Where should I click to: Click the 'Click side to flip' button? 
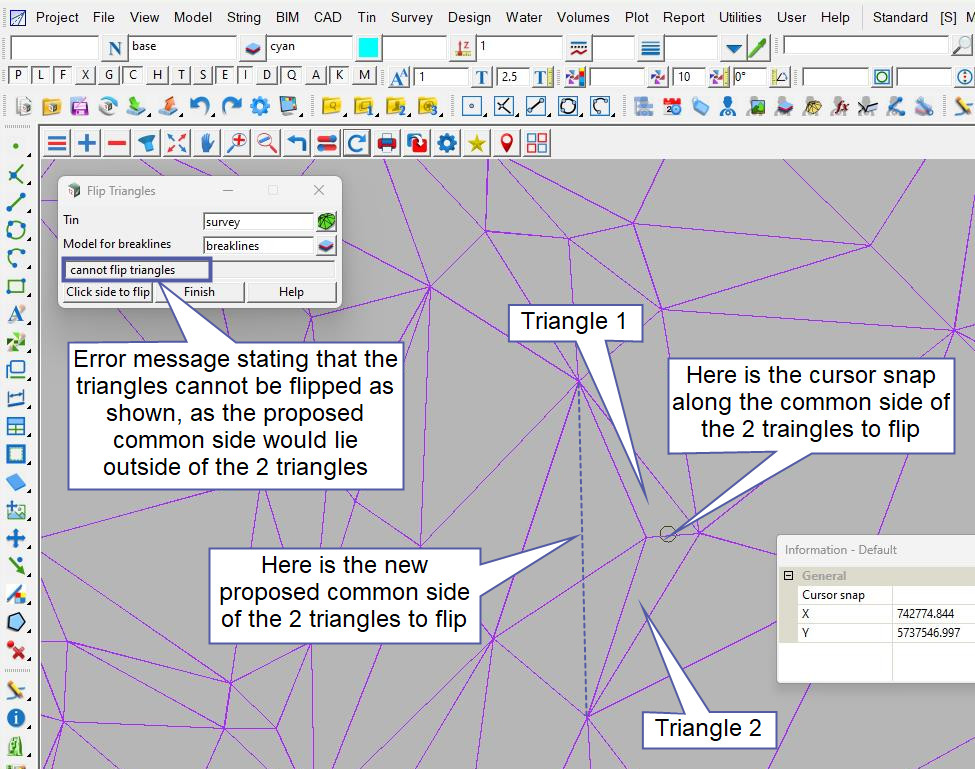(108, 292)
